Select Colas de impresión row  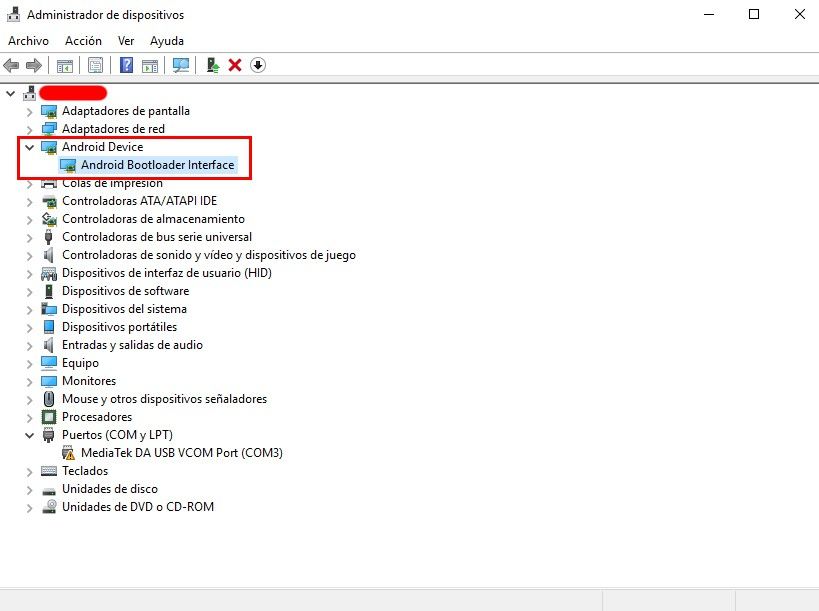point(112,183)
